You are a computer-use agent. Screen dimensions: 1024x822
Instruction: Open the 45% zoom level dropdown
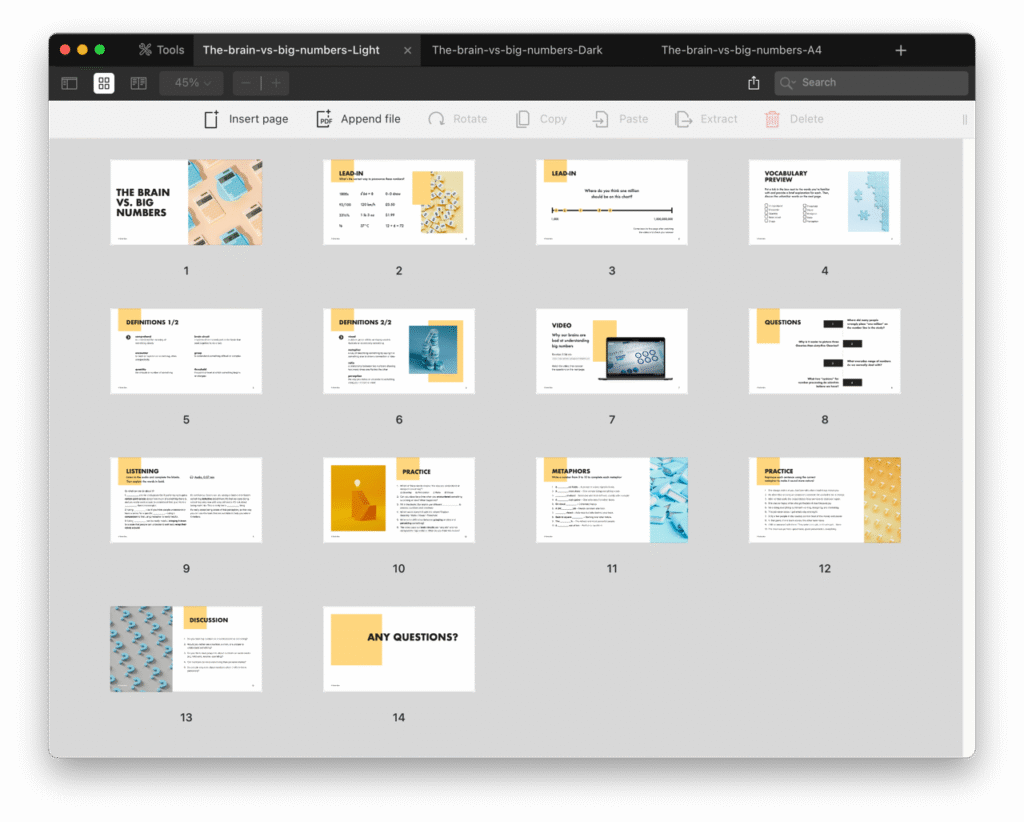tap(193, 83)
